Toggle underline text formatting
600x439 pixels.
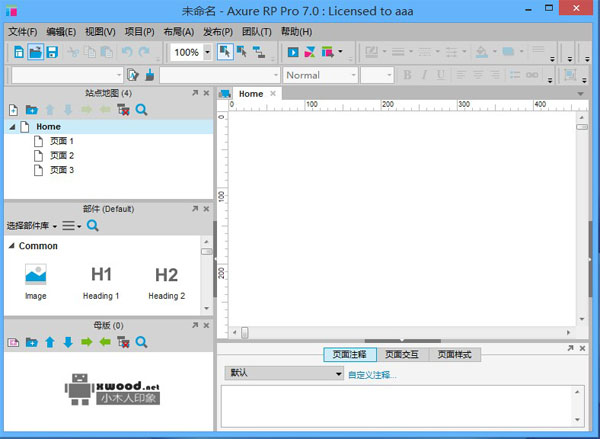pos(441,75)
